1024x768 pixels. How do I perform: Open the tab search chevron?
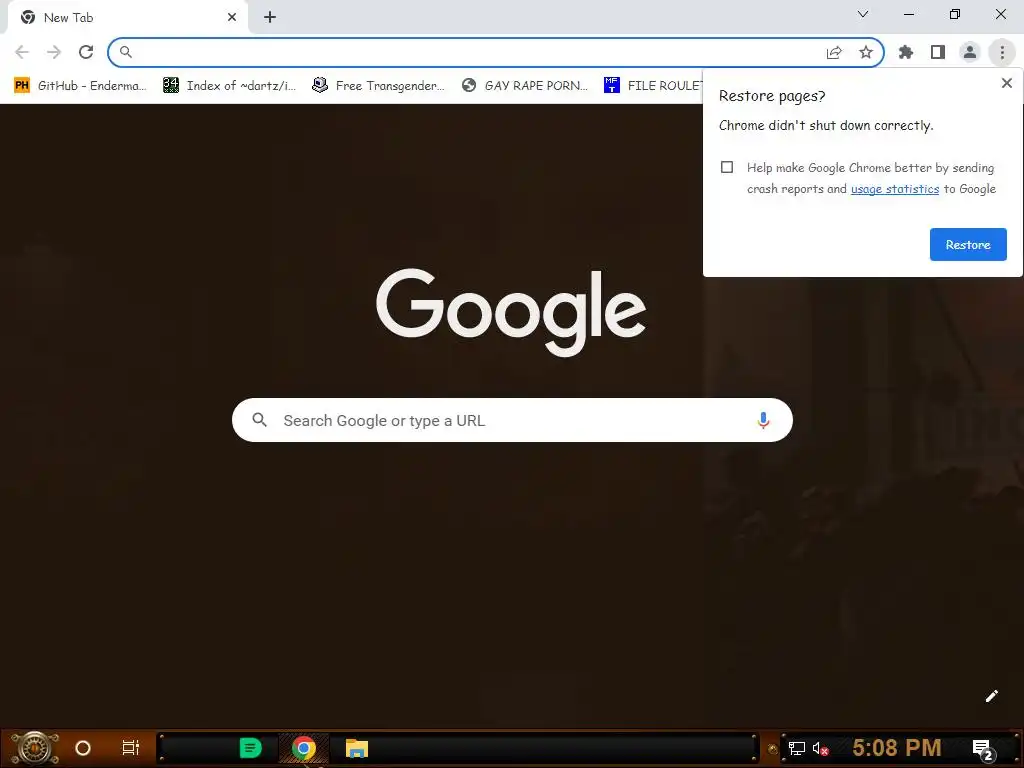(x=863, y=14)
